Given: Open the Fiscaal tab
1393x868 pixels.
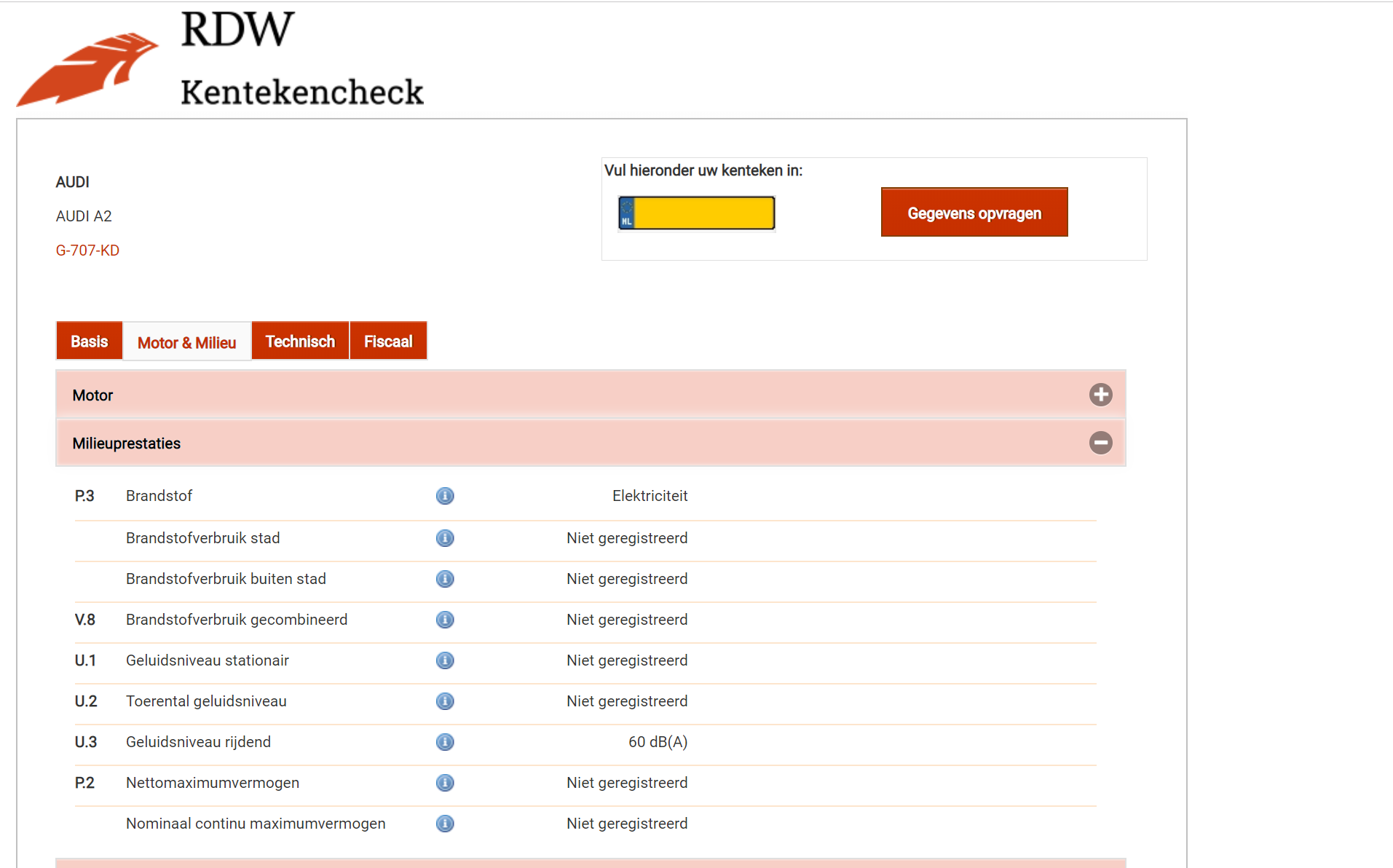Looking at the screenshot, I should [x=388, y=341].
